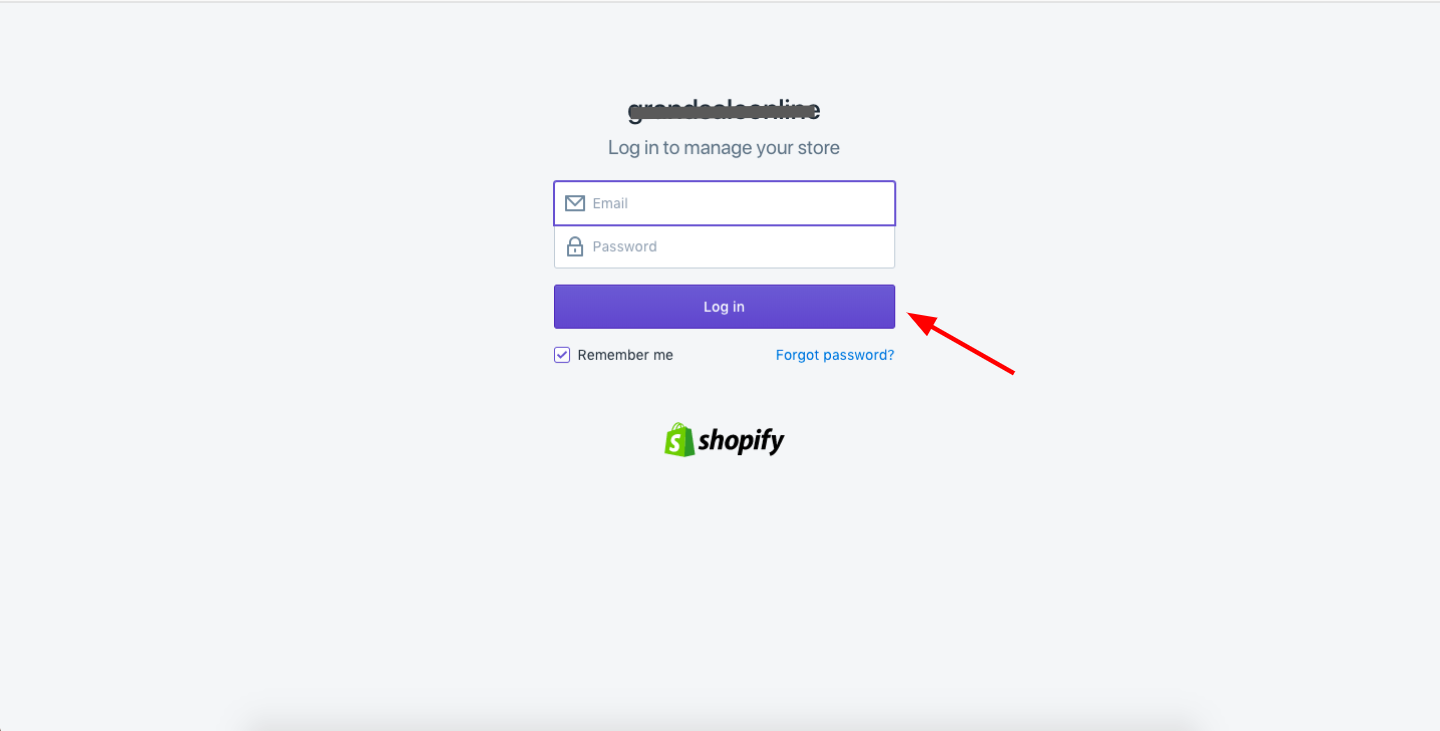Focus the Email input field

[x=724, y=203]
